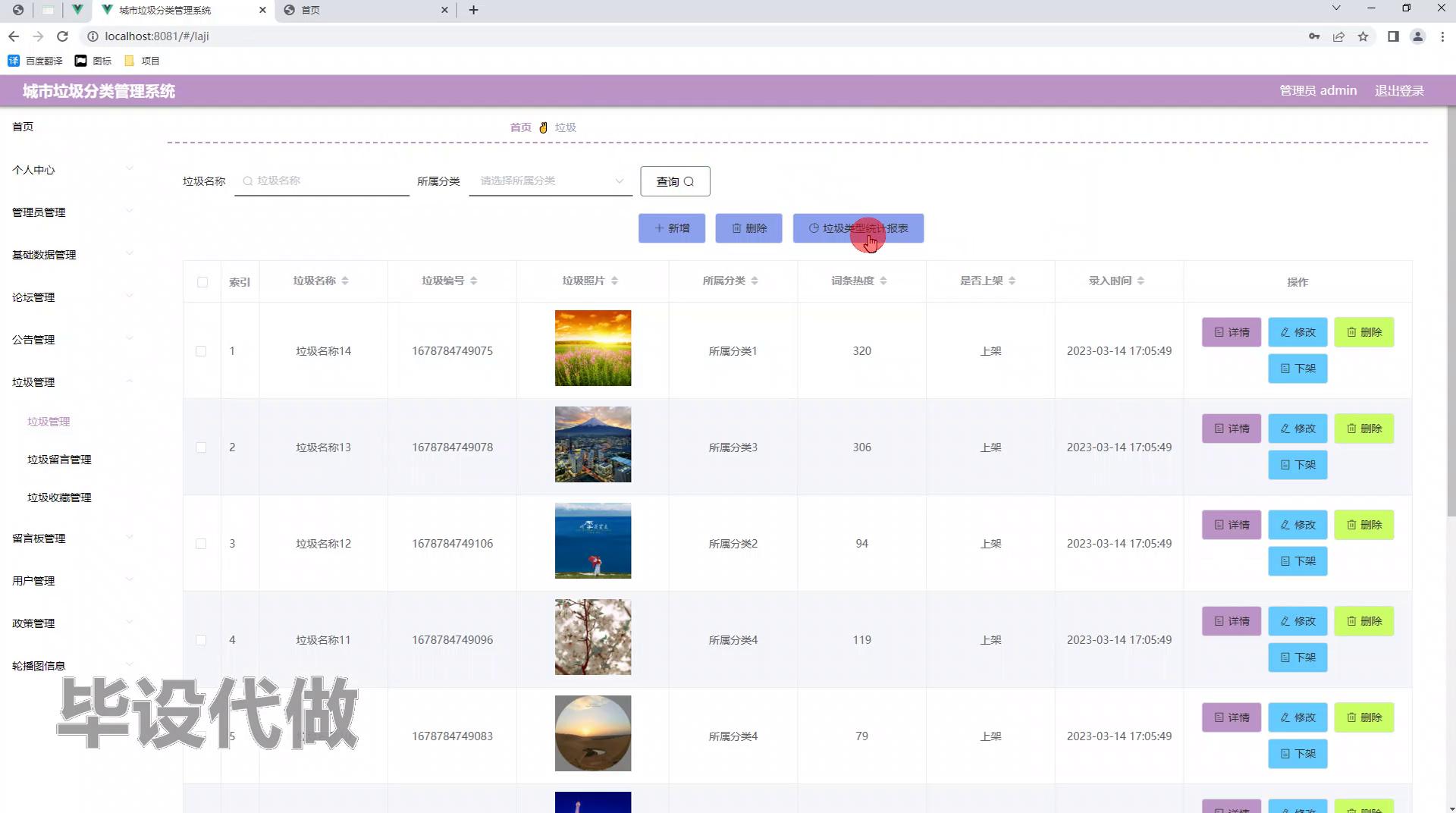Click the tab search chevron in title bar
Viewport: 1456px width, 813px height.
point(1336,8)
